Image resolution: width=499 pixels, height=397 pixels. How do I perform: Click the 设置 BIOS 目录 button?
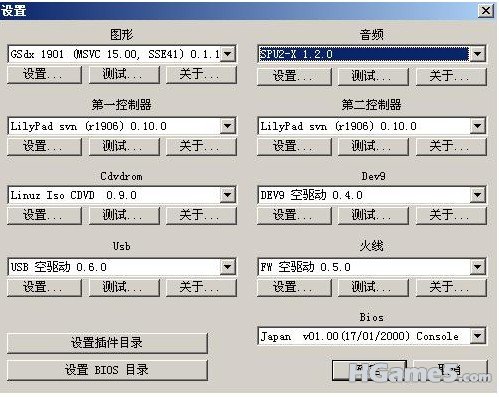(107, 370)
